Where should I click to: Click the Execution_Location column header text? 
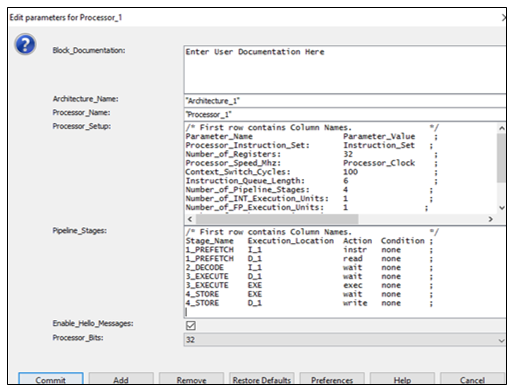pyautogui.click(x=291, y=241)
